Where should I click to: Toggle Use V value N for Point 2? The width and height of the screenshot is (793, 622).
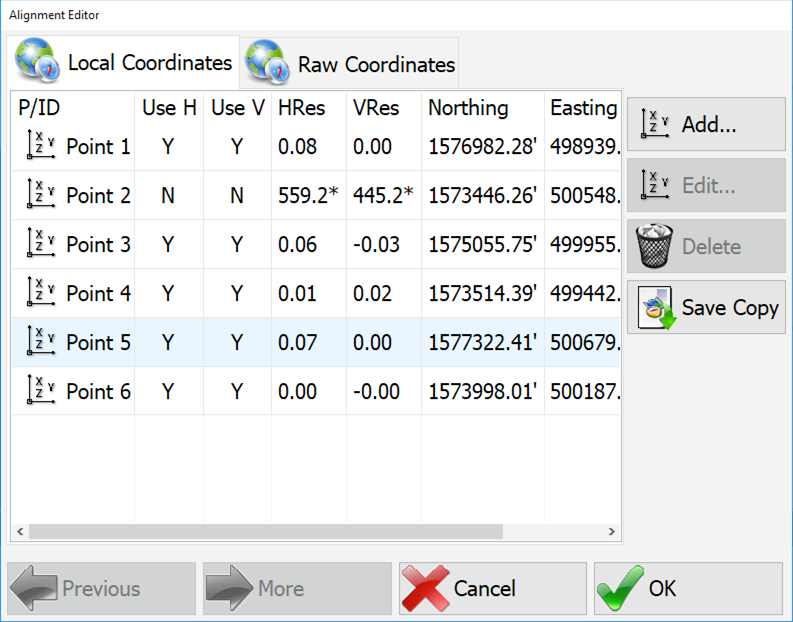click(x=237, y=196)
